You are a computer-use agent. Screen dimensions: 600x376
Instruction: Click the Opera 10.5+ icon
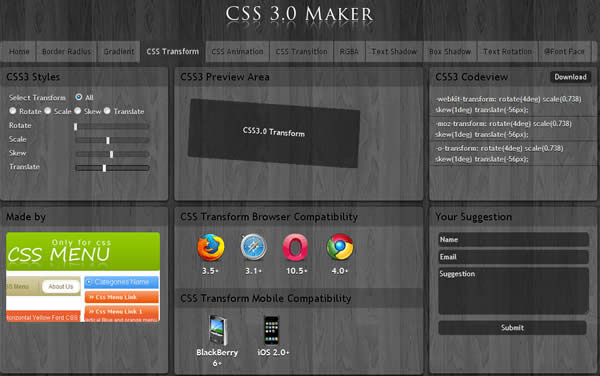pyautogui.click(x=295, y=247)
